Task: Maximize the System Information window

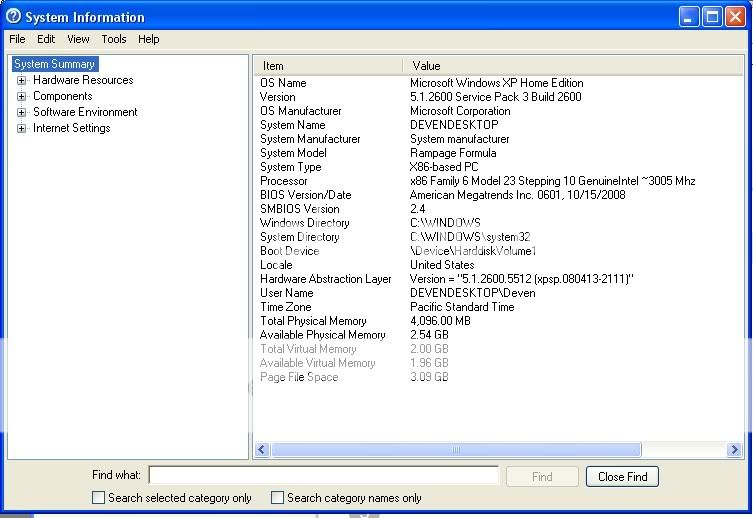Action: (x=712, y=17)
